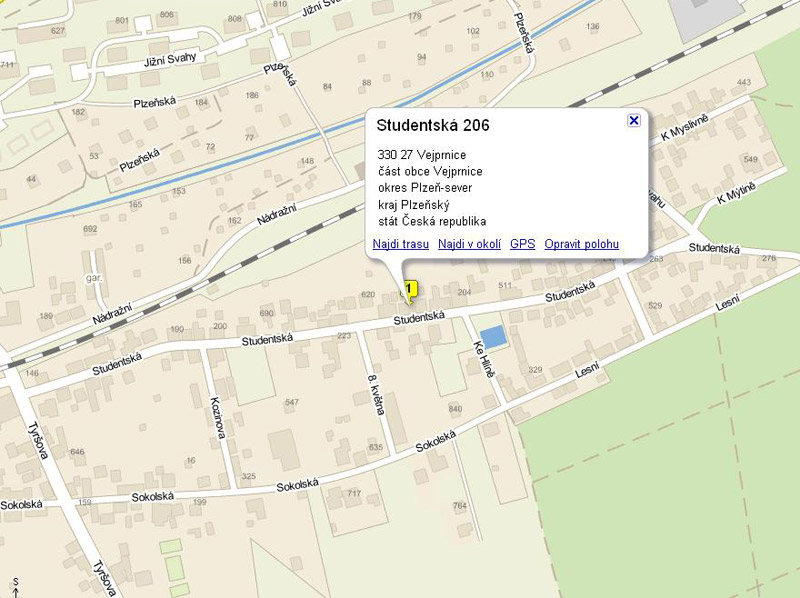Select the Opravit polohu link
This screenshot has width=800, height=598.
click(x=581, y=244)
